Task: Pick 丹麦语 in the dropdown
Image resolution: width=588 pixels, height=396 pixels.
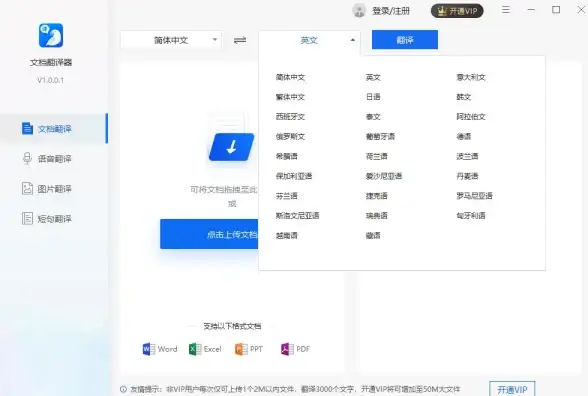Action: [x=467, y=176]
